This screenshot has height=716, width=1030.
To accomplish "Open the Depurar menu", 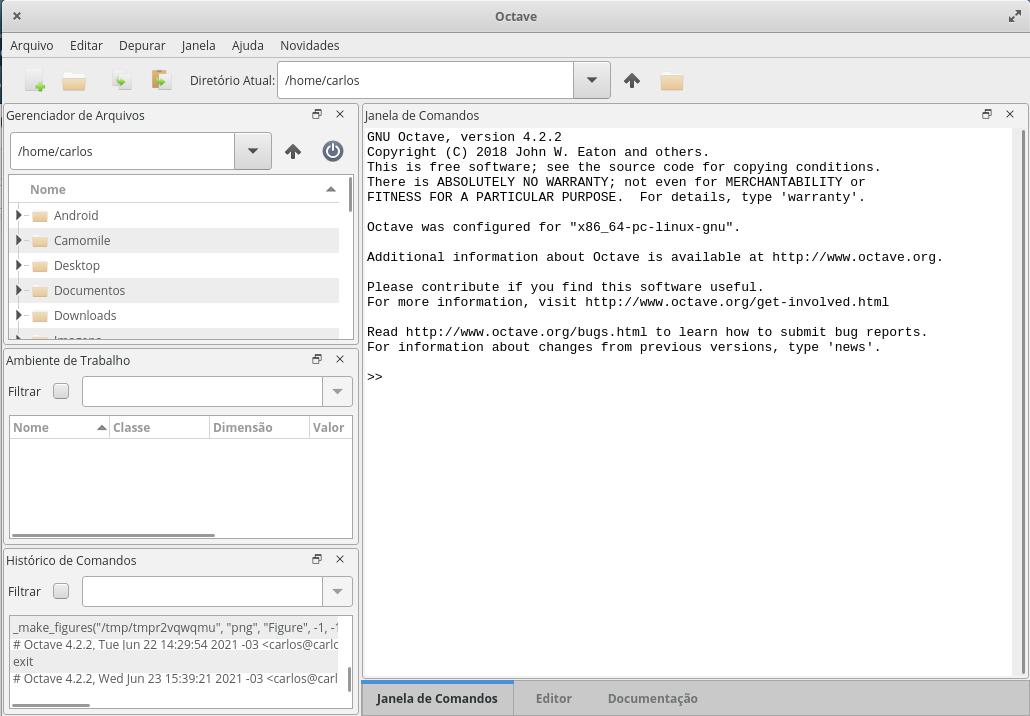I will coord(142,45).
